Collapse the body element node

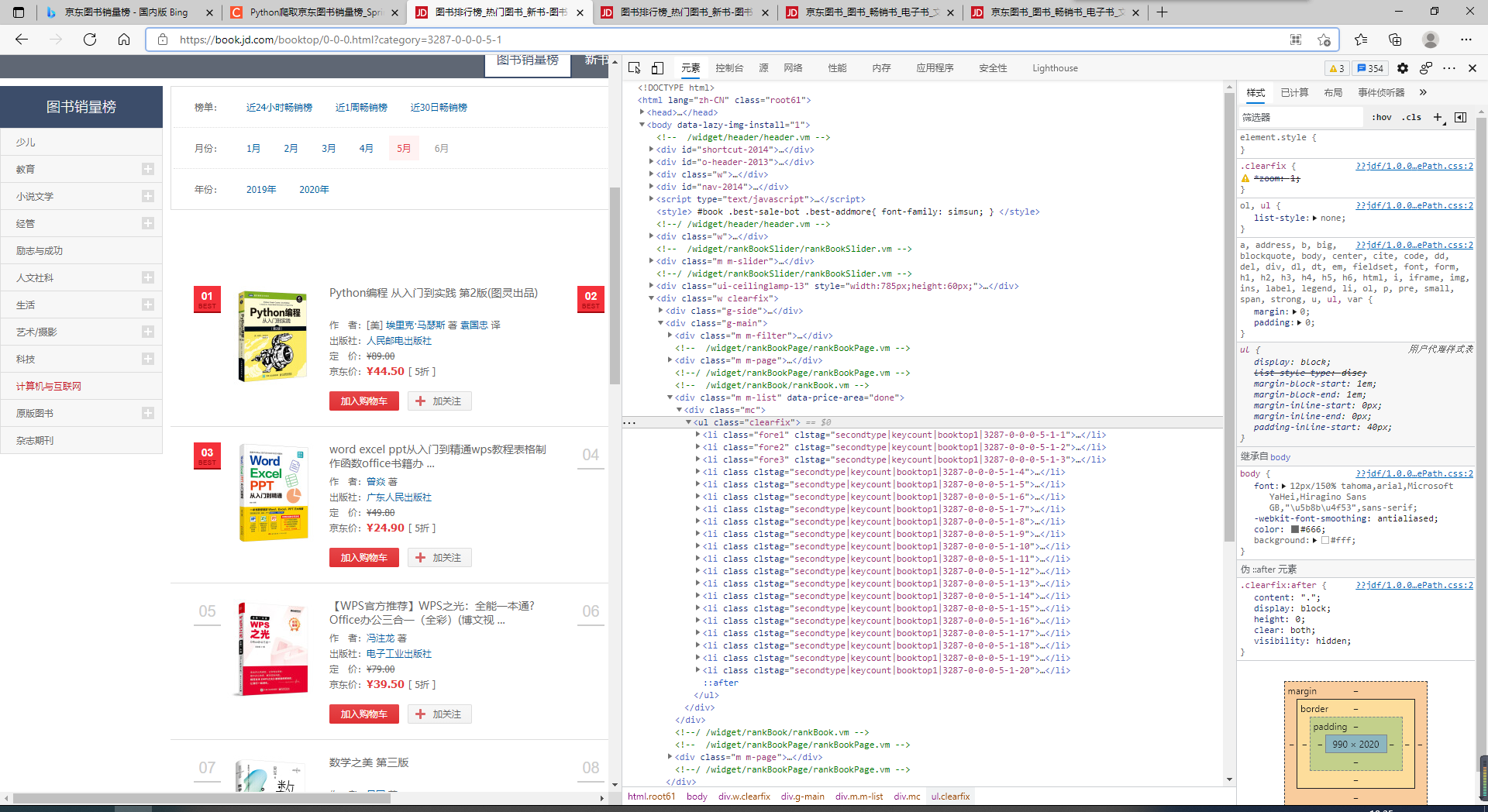pyautogui.click(x=642, y=125)
